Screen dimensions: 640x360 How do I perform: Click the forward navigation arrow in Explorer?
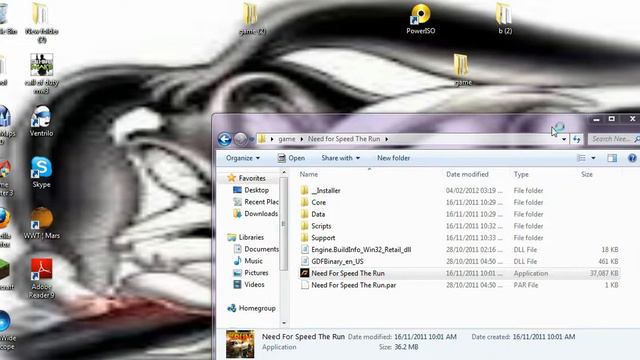[x=240, y=139]
